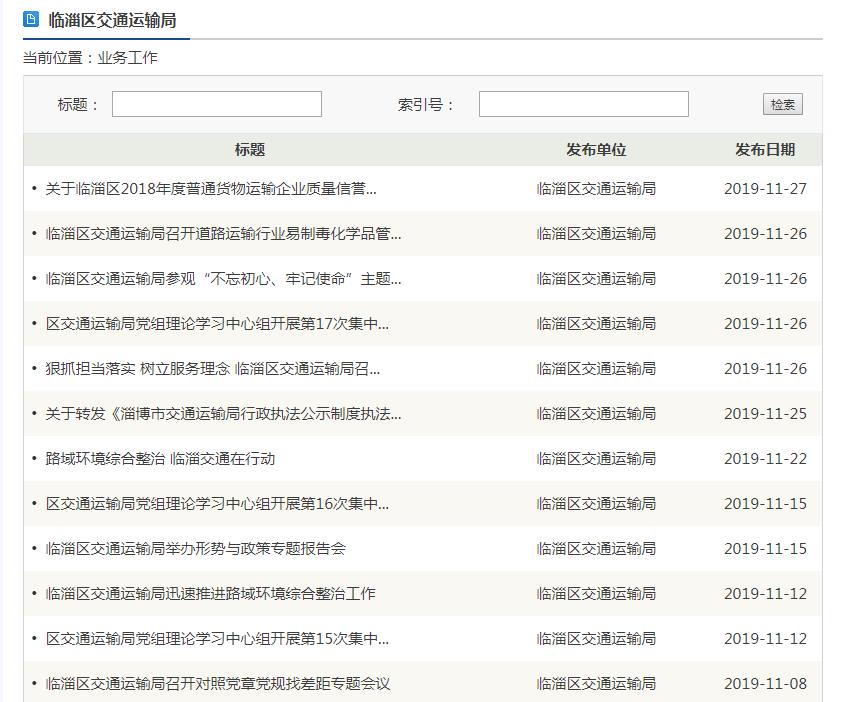Open article 党组理论学习中心组开展第15次集中
The width and height of the screenshot is (843, 702).
[217, 639]
